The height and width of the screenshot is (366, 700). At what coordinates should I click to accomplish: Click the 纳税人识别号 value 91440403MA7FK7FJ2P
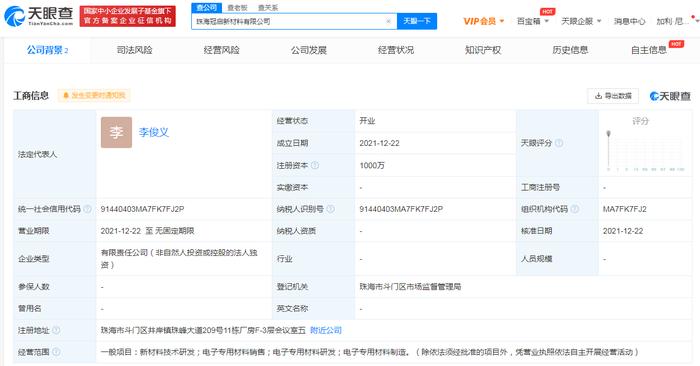click(x=401, y=209)
